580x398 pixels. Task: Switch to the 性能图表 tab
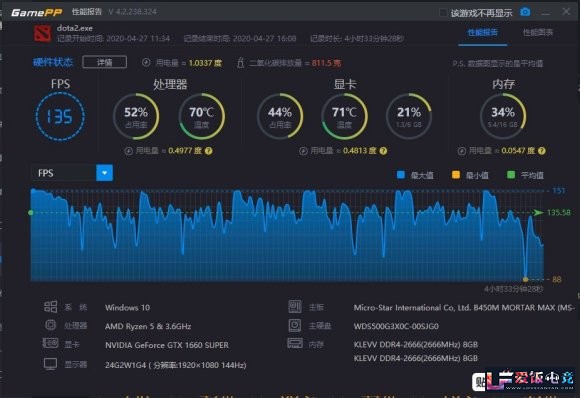pos(538,33)
